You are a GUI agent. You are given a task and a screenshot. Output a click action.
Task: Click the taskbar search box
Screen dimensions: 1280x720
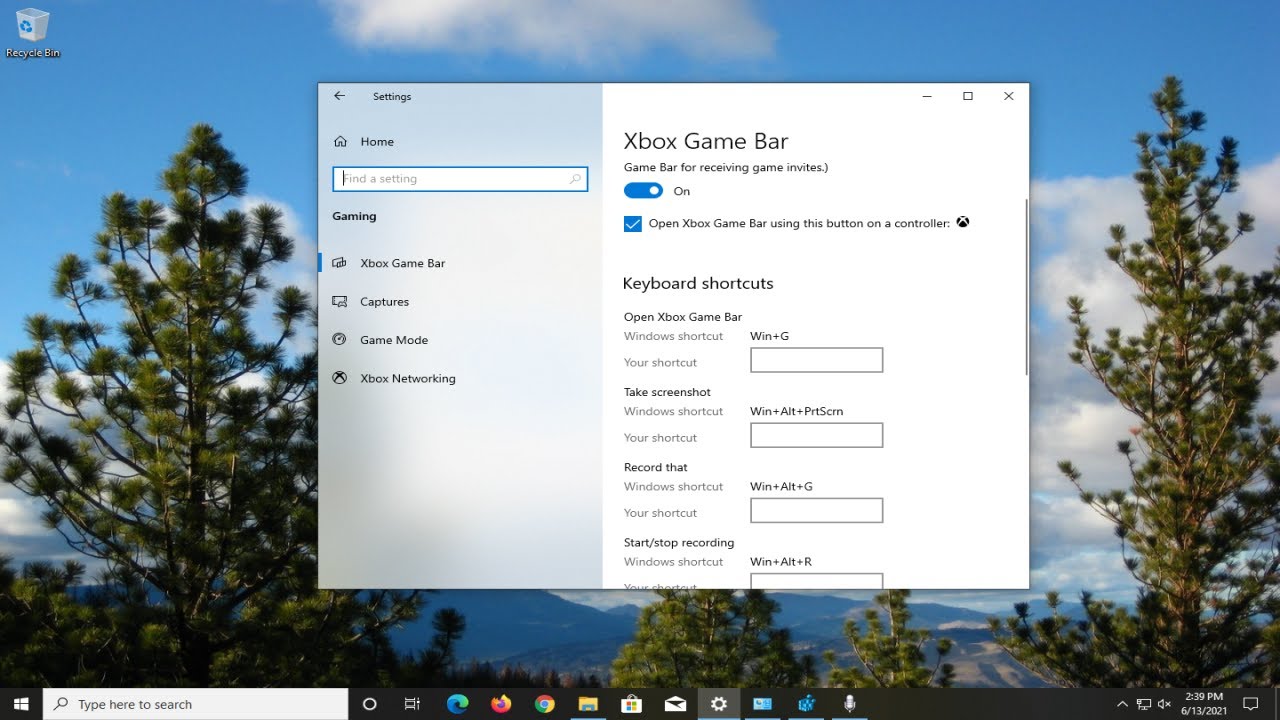[x=197, y=704]
